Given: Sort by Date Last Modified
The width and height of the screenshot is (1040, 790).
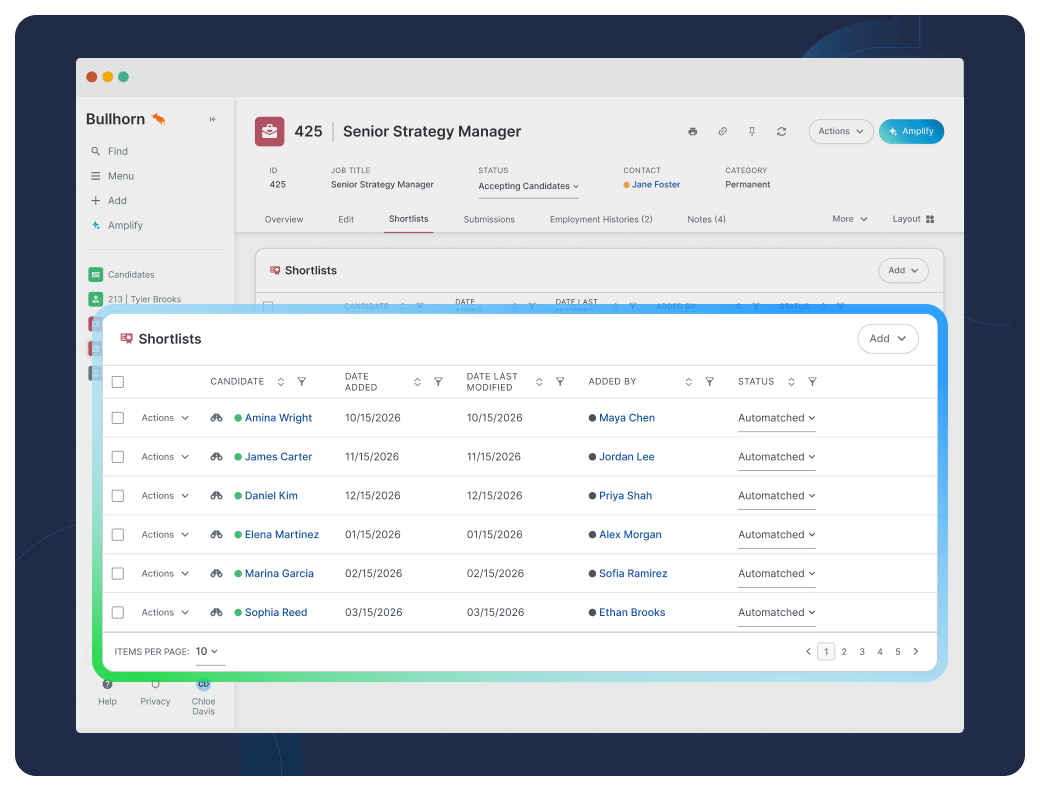Looking at the screenshot, I should click(x=539, y=382).
